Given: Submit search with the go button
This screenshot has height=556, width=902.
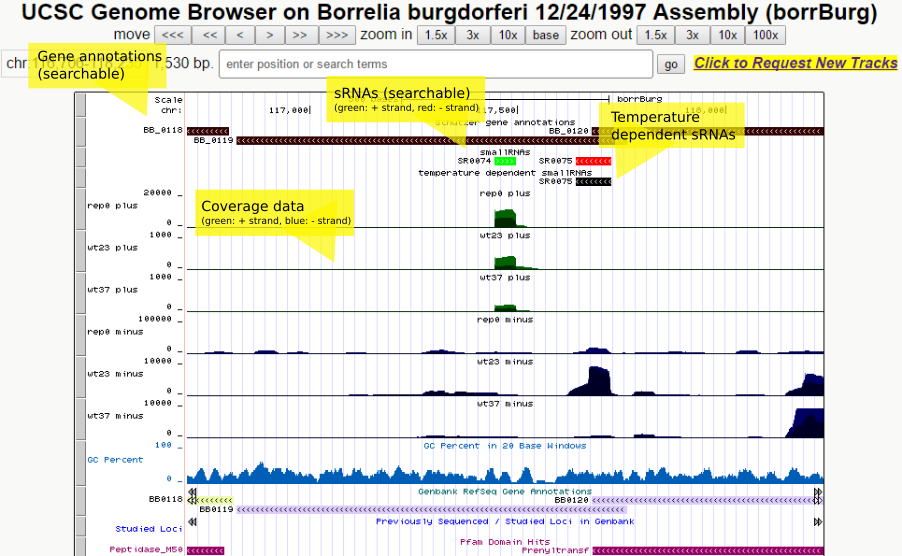Looking at the screenshot, I should click(x=671, y=64).
